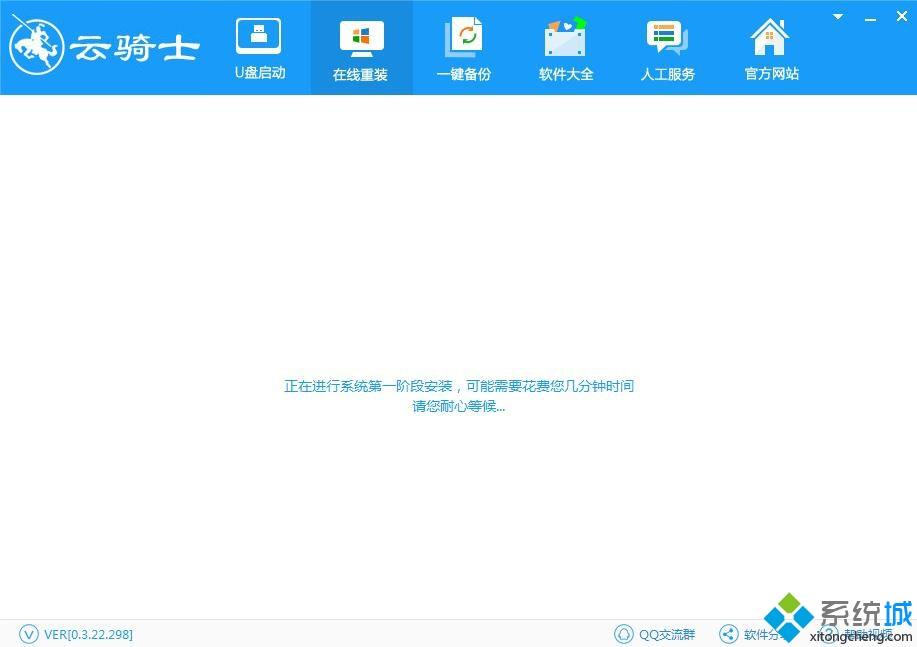The image size is (917, 647).
Task: Minimize the 云骑士 window
Action: [868, 17]
